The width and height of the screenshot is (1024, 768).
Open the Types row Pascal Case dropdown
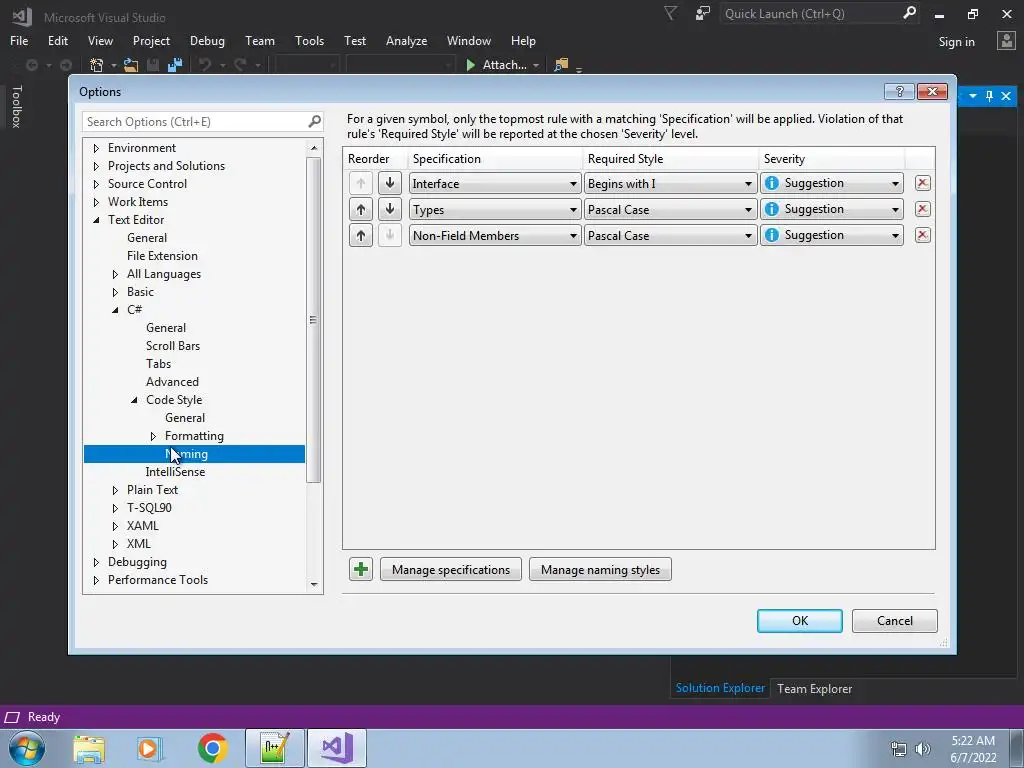670,210
